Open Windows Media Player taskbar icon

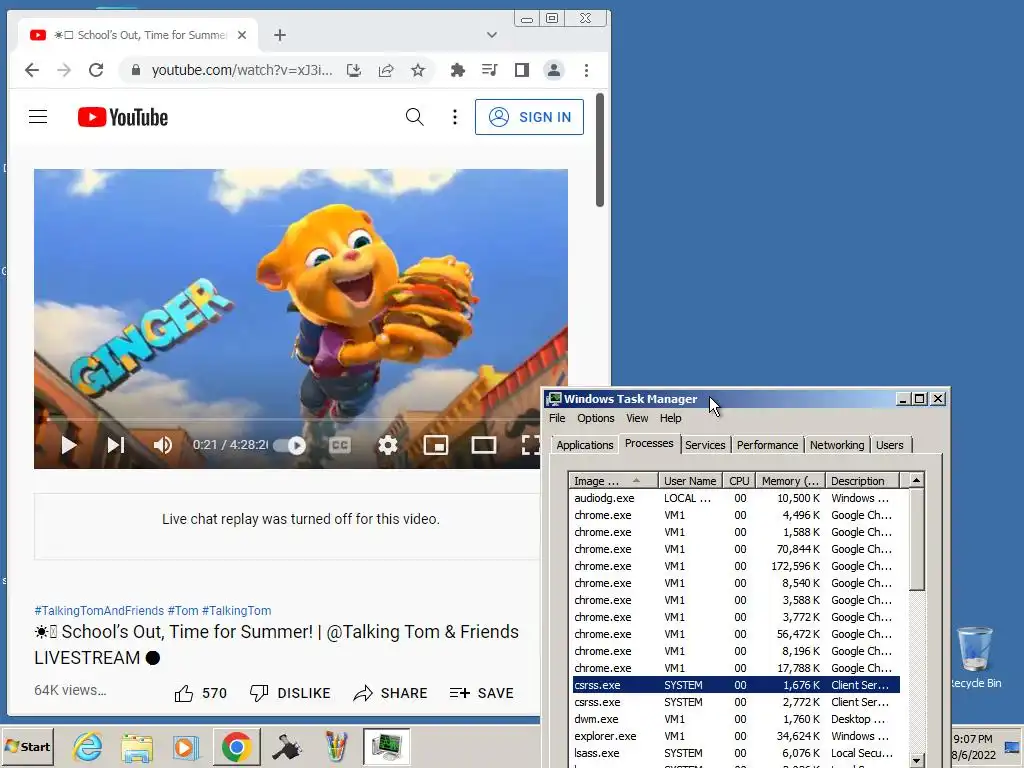click(x=185, y=746)
